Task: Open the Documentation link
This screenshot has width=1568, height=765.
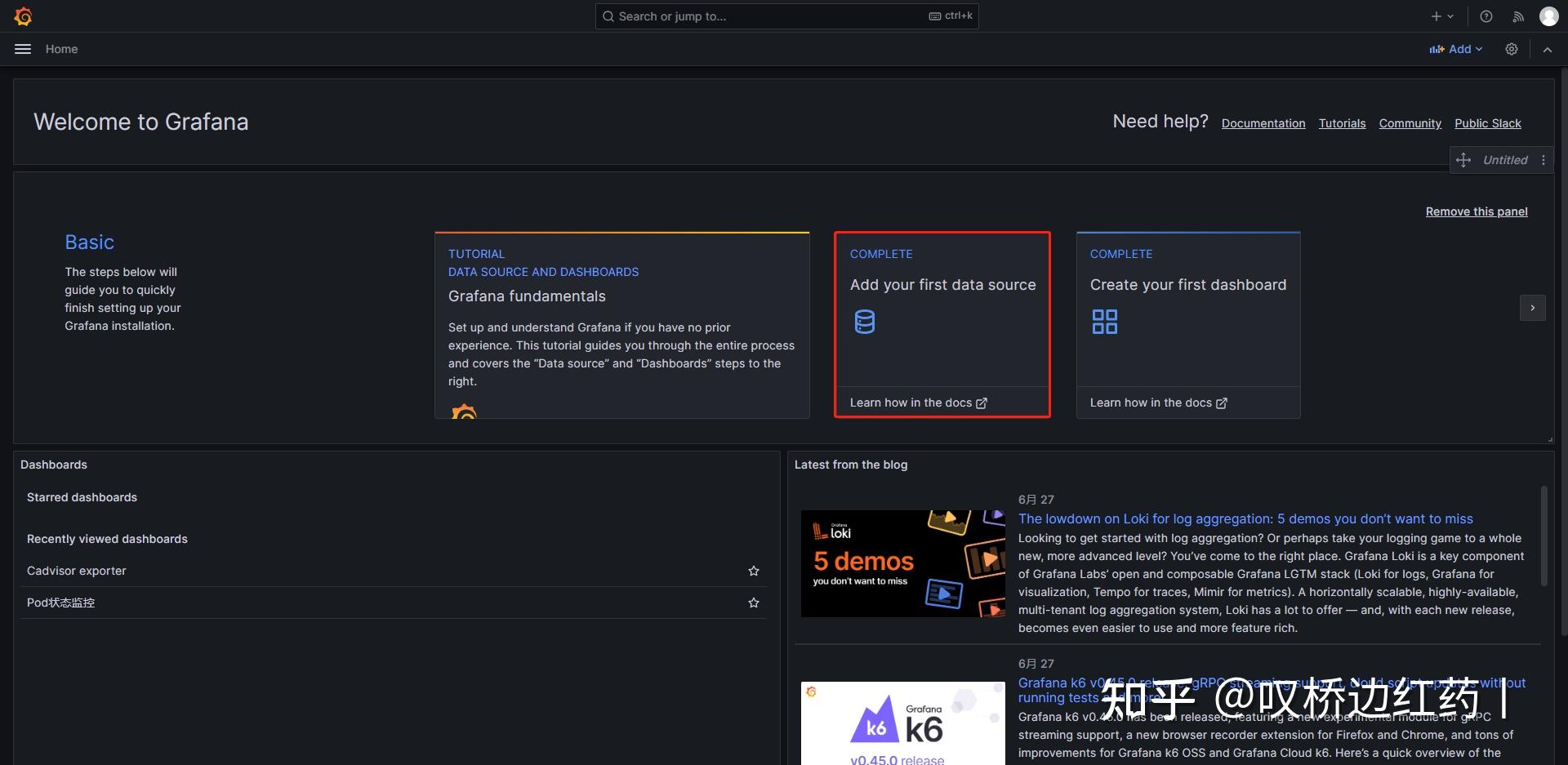Action: tap(1263, 123)
